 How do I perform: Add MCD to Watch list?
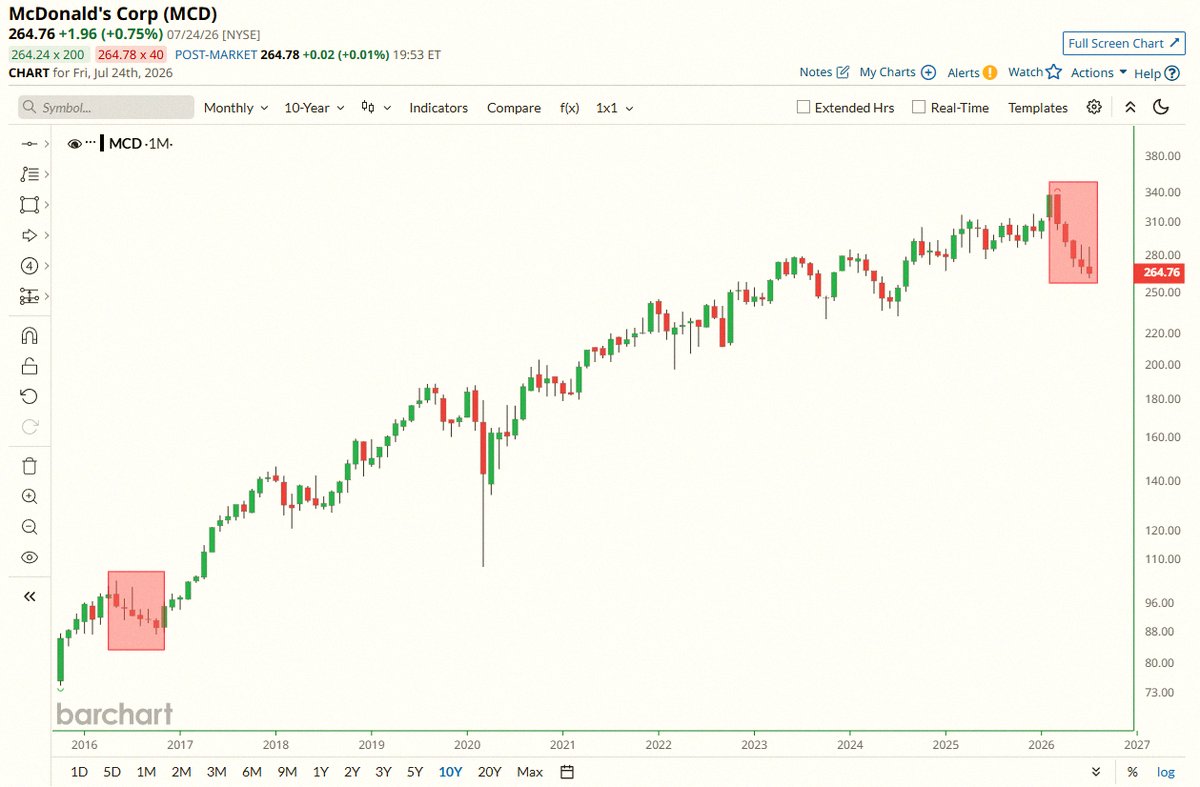pos(1034,72)
